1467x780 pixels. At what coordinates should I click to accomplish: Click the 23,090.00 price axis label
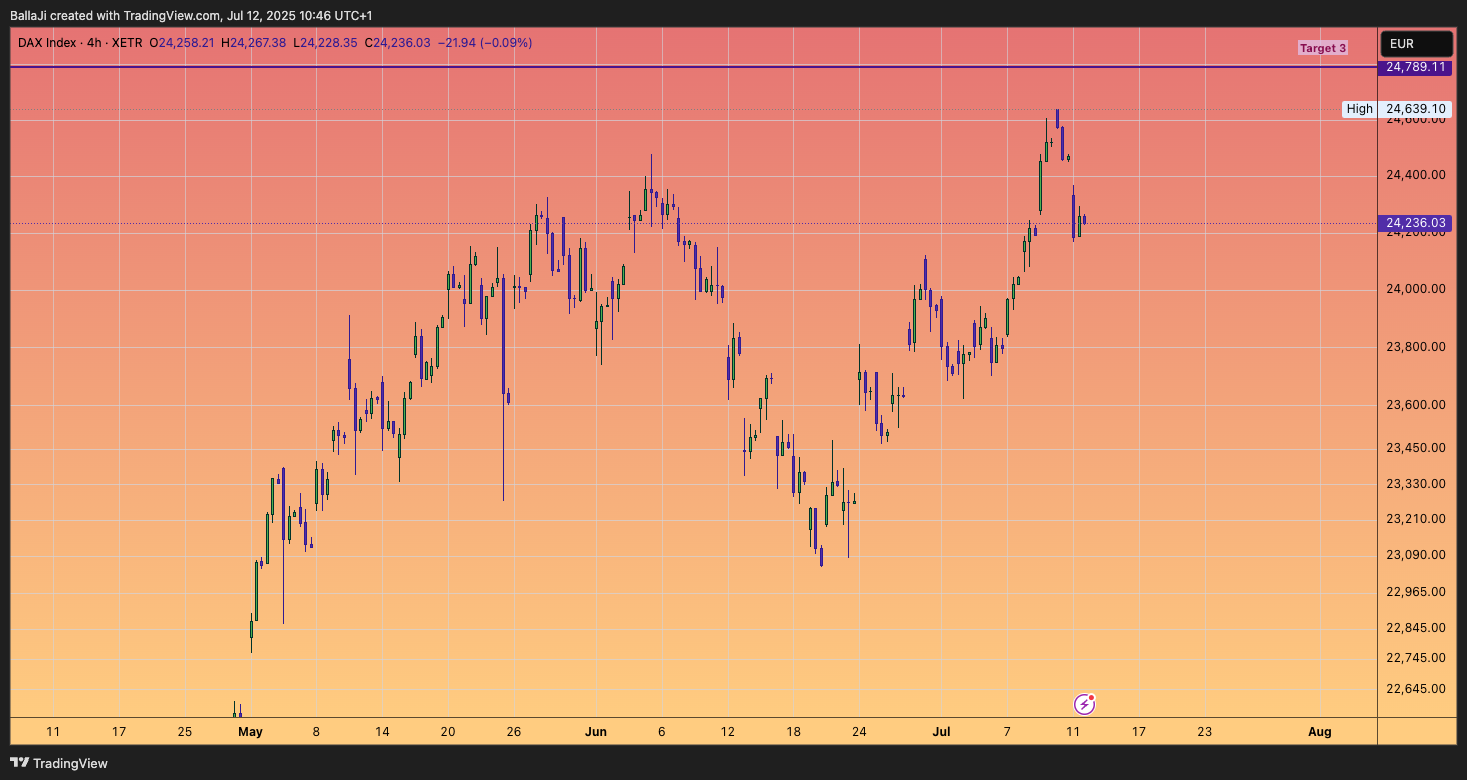tap(1416, 555)
